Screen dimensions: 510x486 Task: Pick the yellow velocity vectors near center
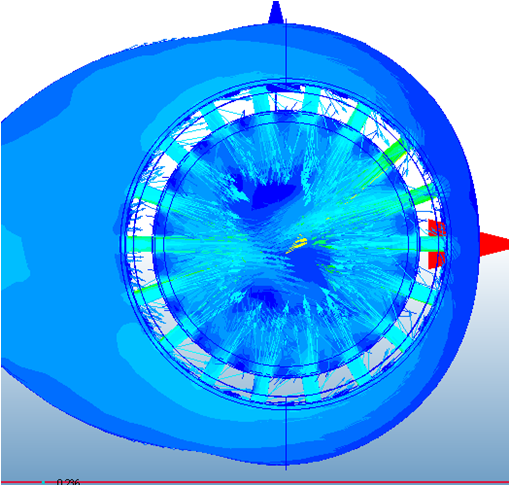point(296,244)
